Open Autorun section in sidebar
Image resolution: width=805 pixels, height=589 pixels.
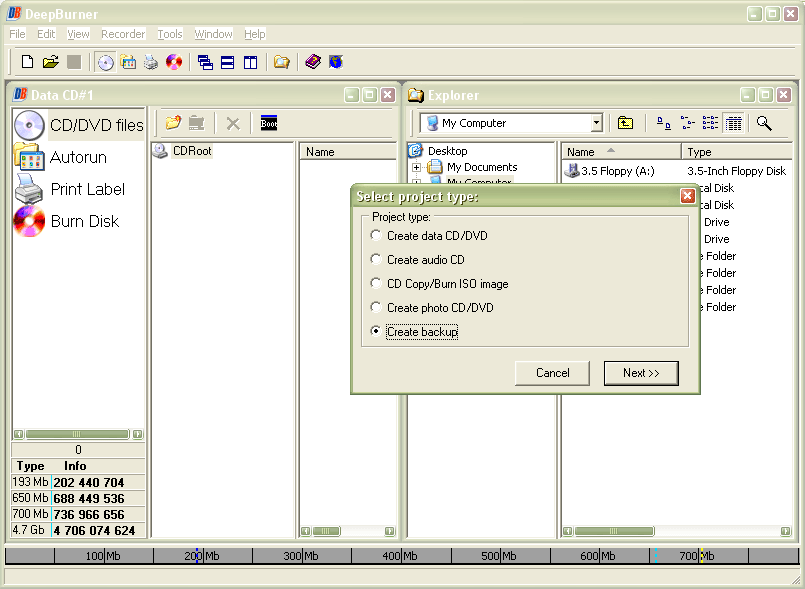coord(61,157)
